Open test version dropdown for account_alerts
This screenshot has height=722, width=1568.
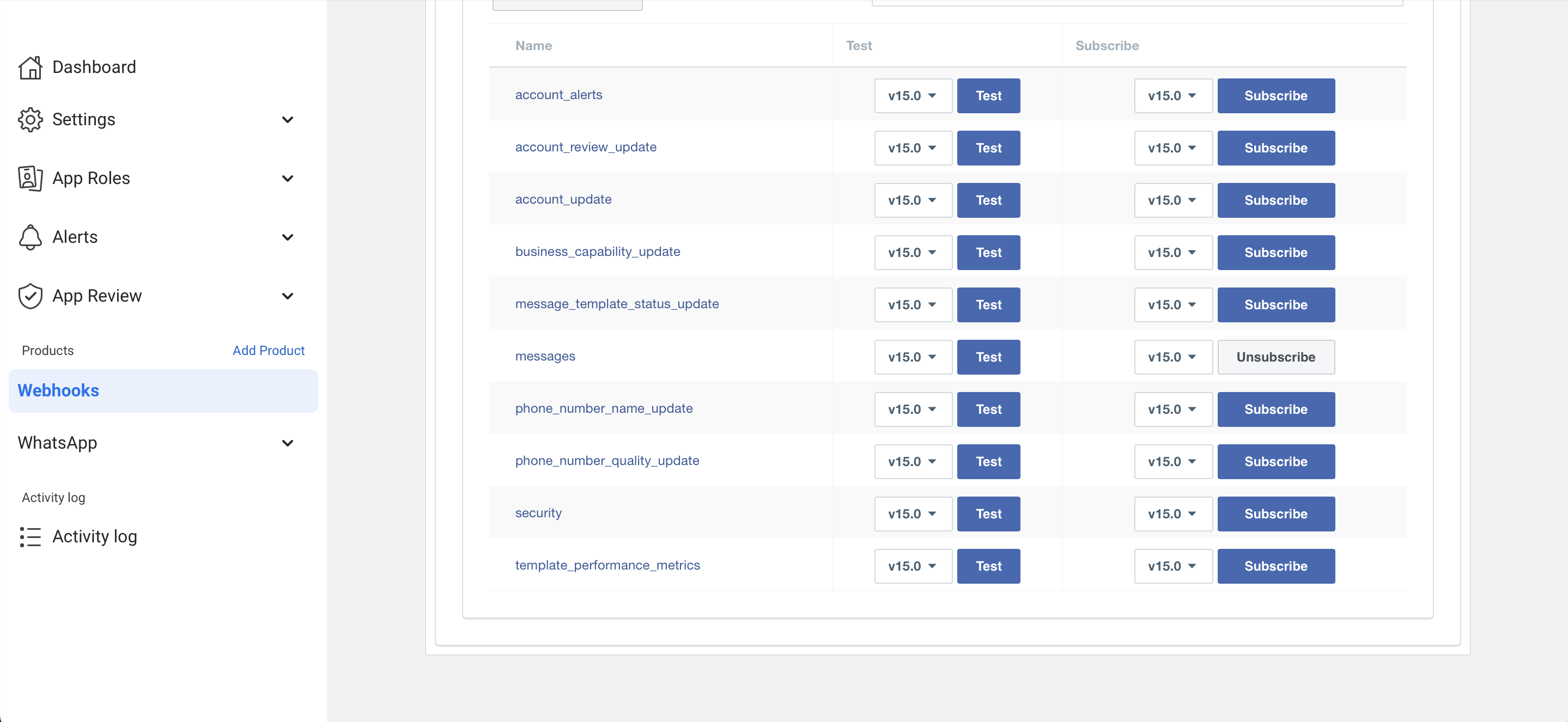pyautogui.click(x=913, y=95)
